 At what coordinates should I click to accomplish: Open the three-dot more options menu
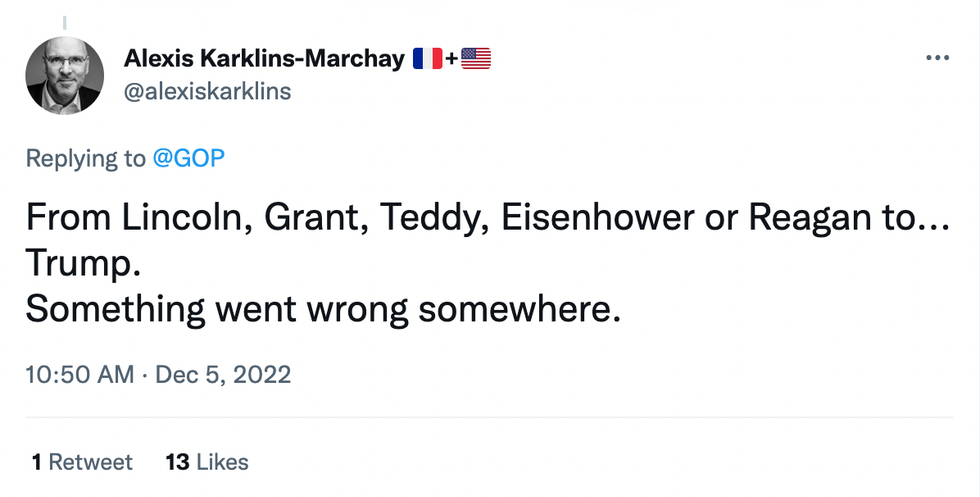(936, 58)
